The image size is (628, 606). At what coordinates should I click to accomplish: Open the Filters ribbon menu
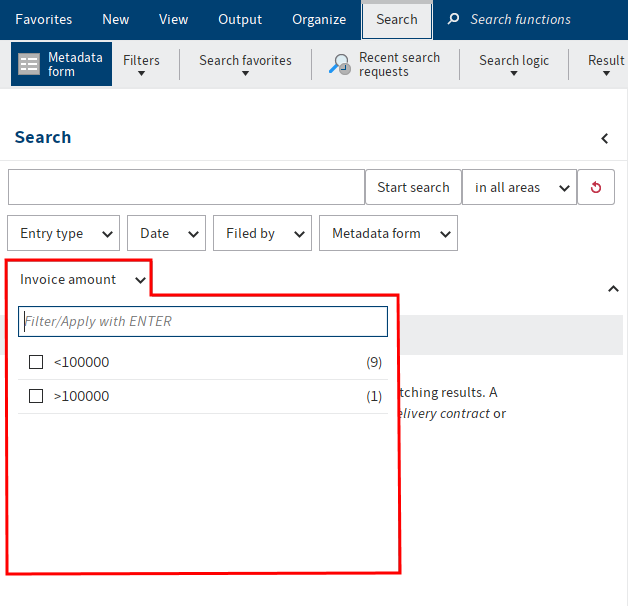click(x=141, y=65)
